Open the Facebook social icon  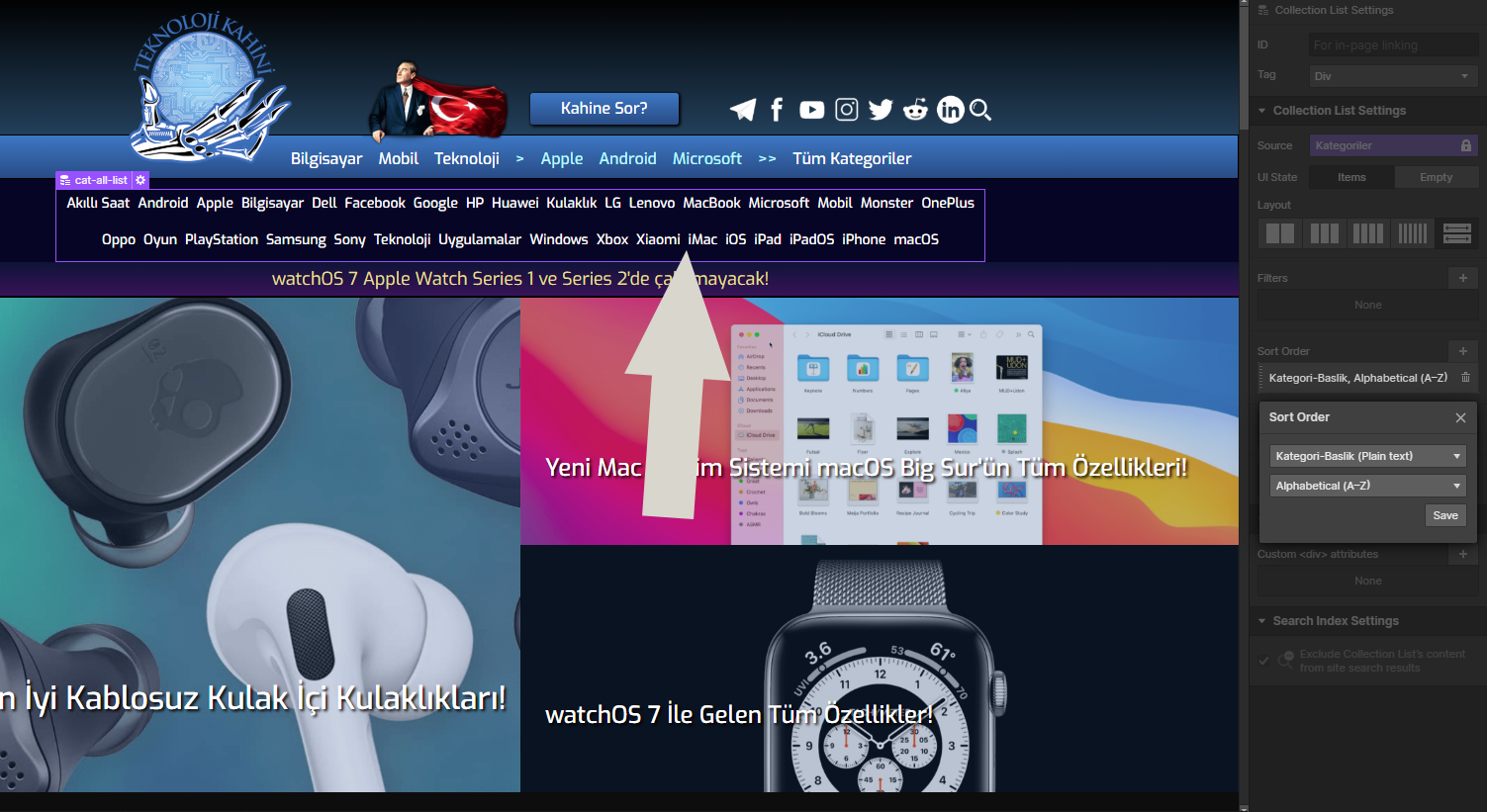point(778,110)
